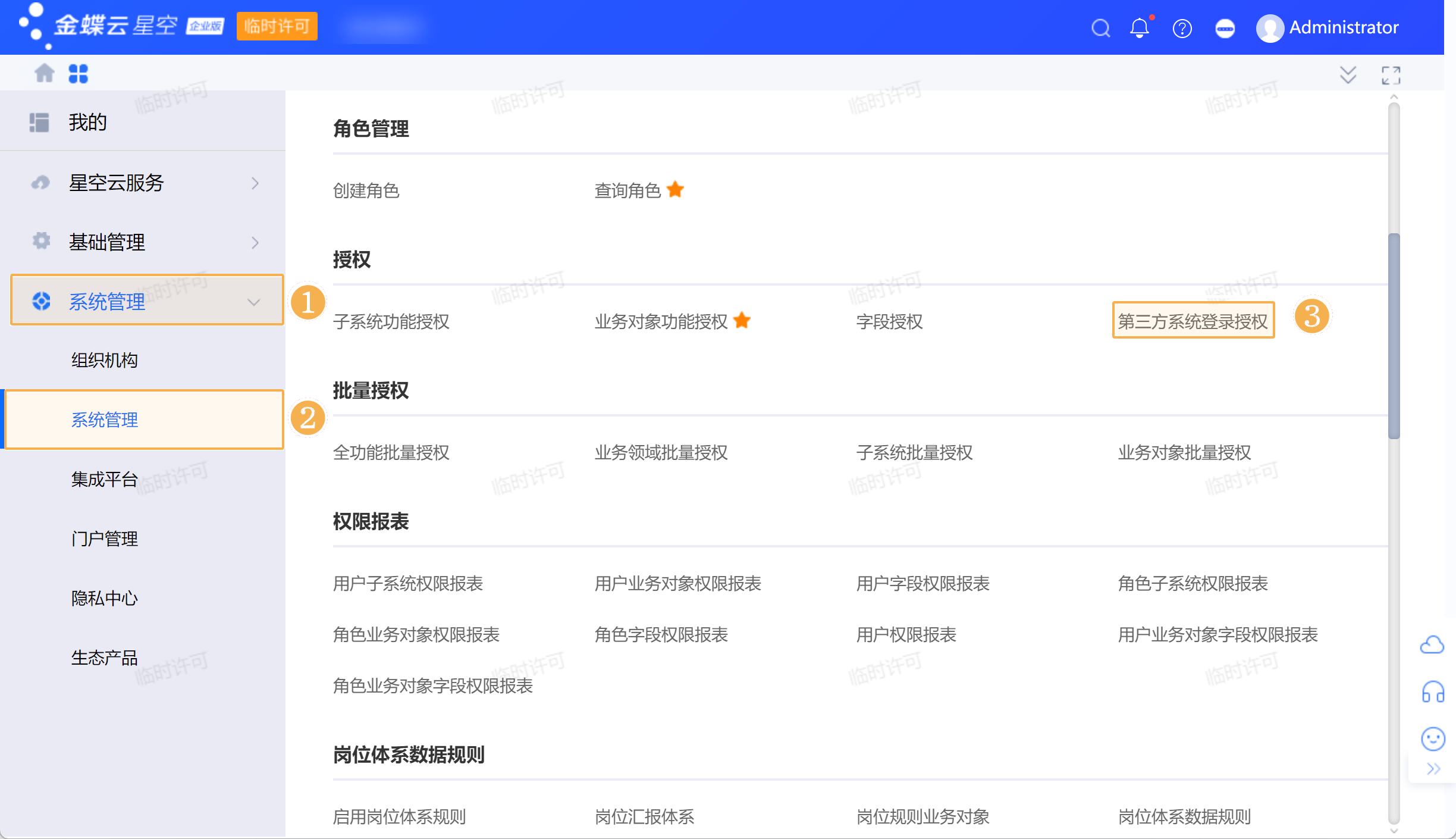The width and height of the screenshot is (1456, 839).
Task: Toggle favorite star beside 查询角色
Action: pos(675,190)
